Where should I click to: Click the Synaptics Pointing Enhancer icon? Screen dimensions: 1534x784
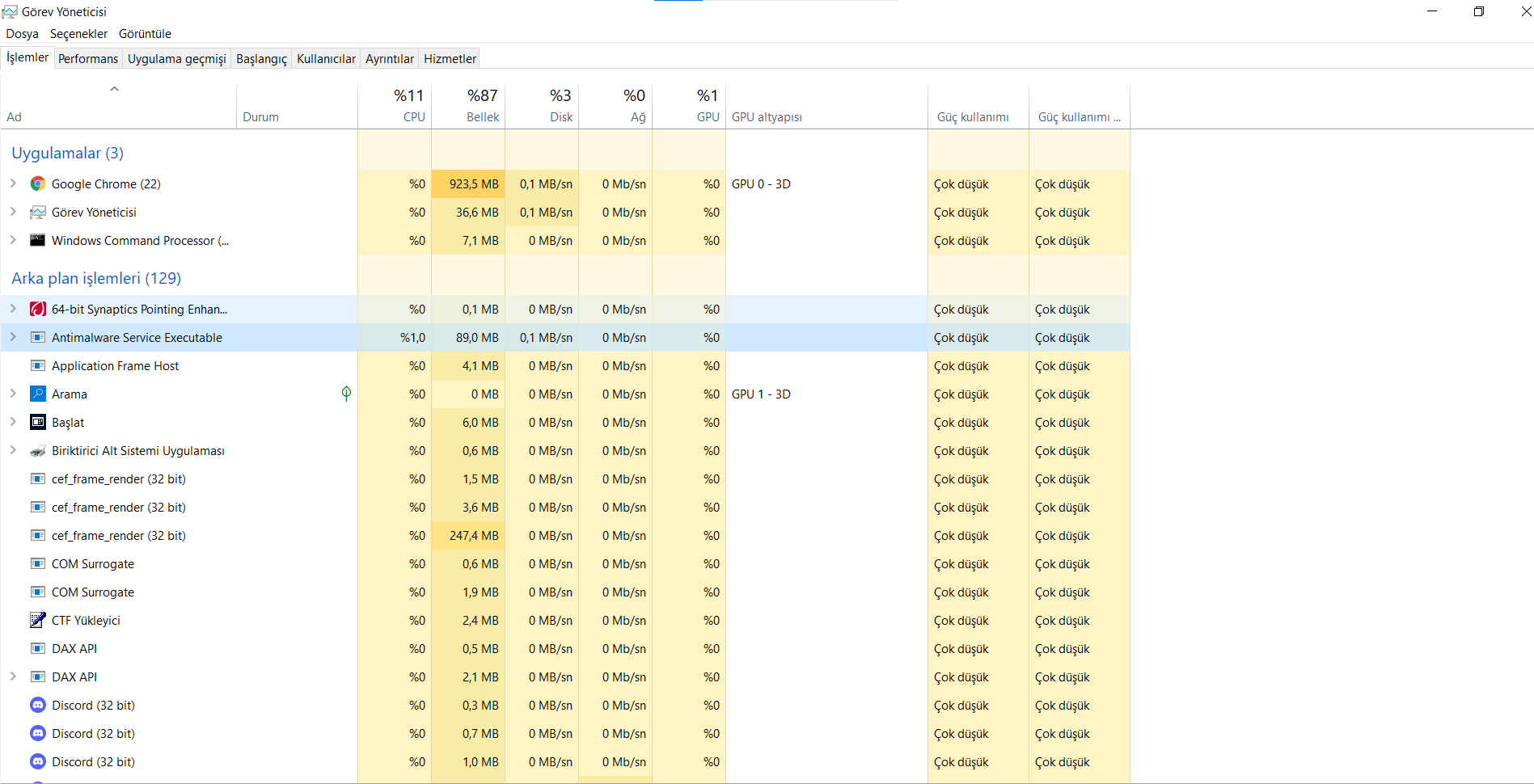(x=37, y=310)
